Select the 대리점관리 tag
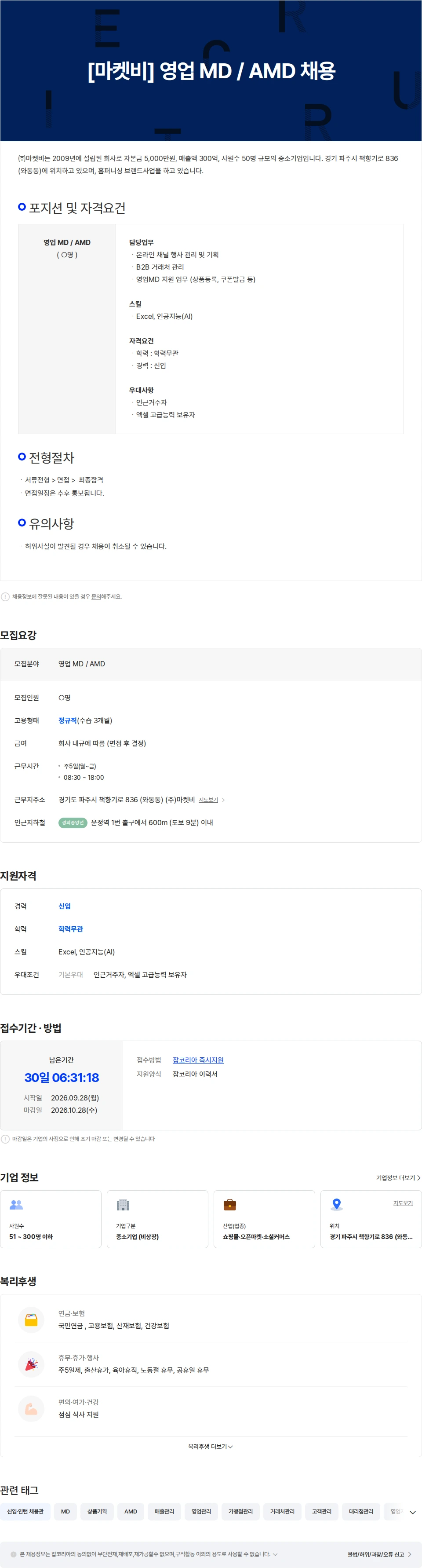This screenshot has width=422, height=1568. tap(361, 1512)
